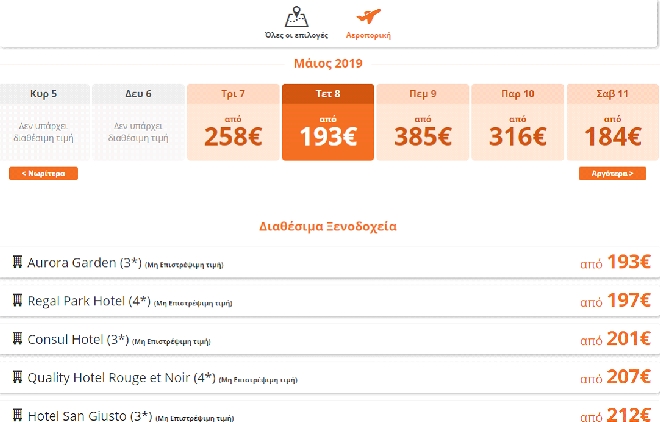Click the map icon for all options
660x422 pixels.
tap(296, 17)
